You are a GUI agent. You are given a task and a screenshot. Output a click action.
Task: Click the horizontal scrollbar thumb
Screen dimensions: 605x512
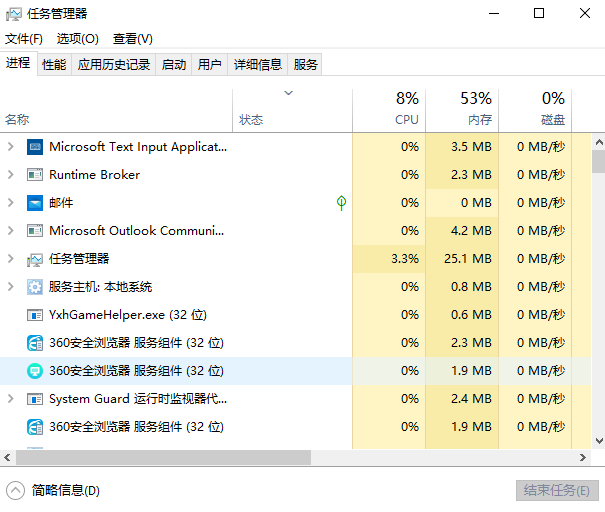[160, 457]
